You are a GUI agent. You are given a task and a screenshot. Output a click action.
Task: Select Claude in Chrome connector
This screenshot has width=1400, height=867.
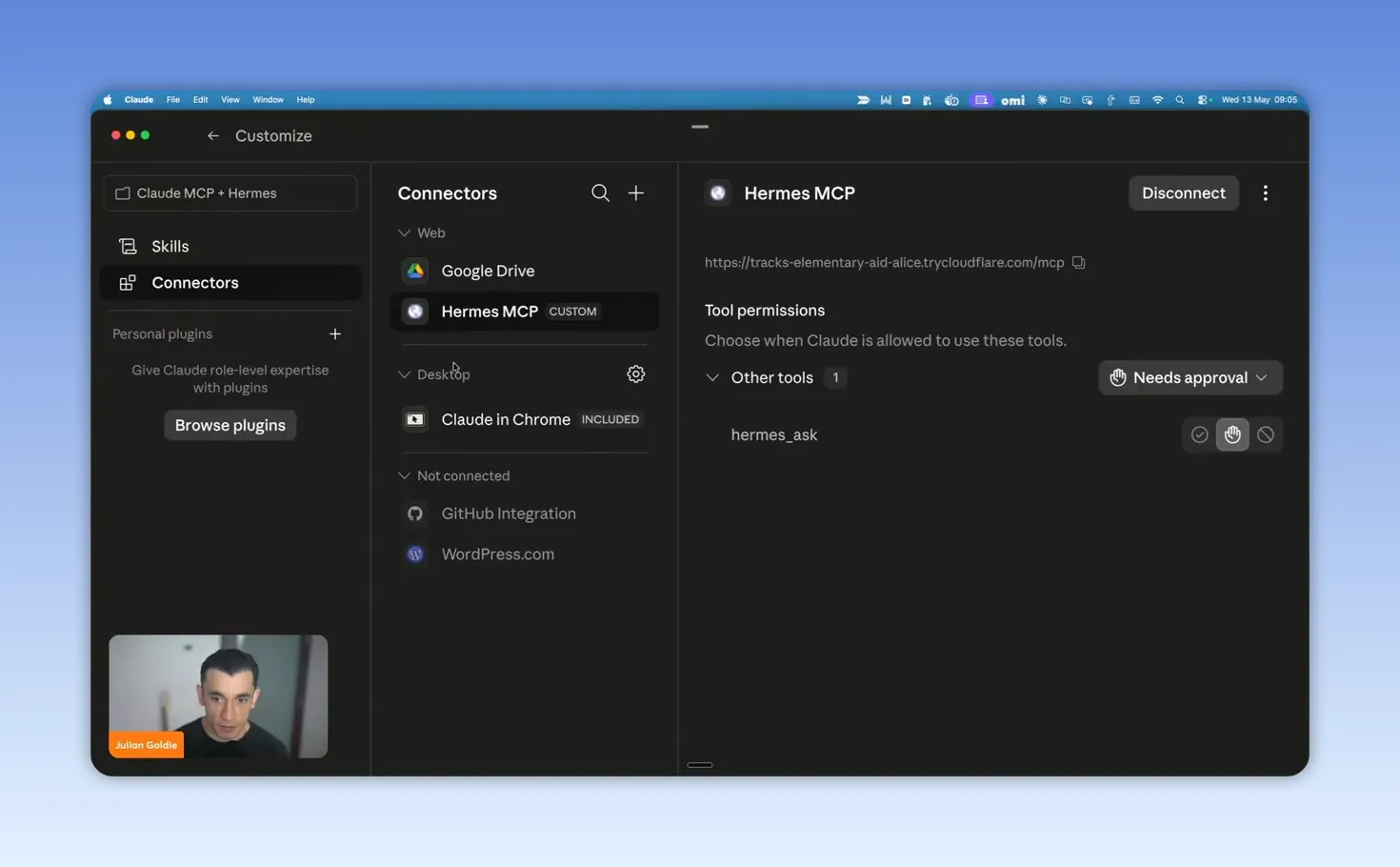524,419
